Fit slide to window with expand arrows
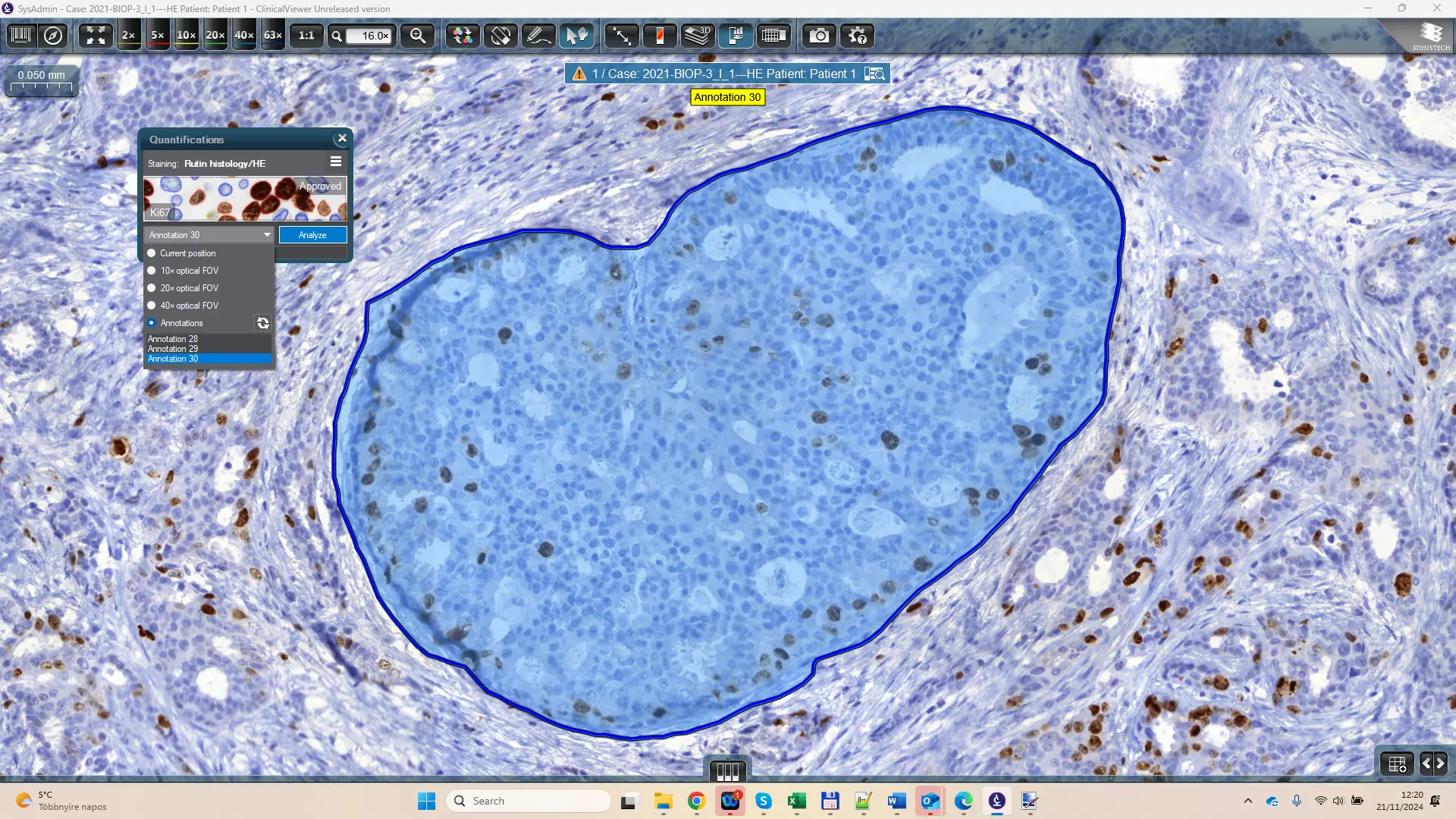The image size is (1456, 819). pos(96,36)
